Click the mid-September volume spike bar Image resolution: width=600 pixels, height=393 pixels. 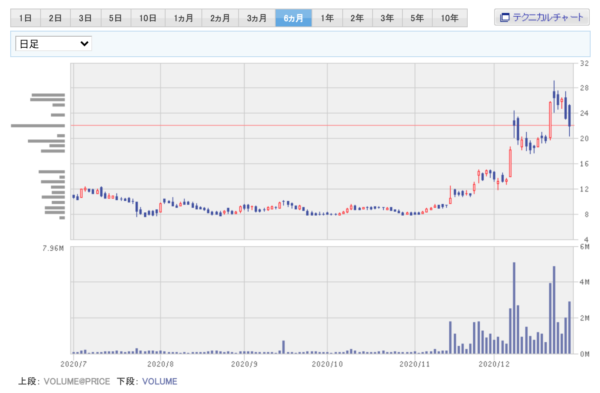click(284, 347)
